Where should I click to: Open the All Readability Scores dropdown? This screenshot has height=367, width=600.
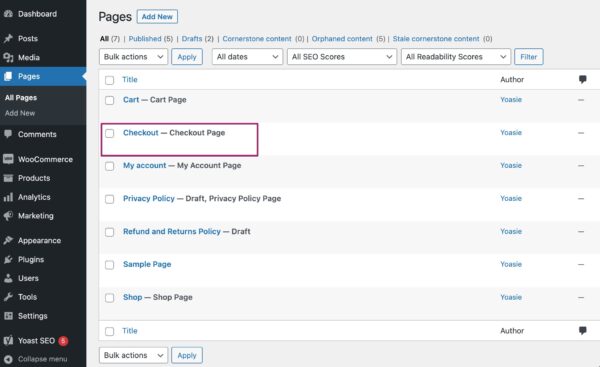pos(456,57)
